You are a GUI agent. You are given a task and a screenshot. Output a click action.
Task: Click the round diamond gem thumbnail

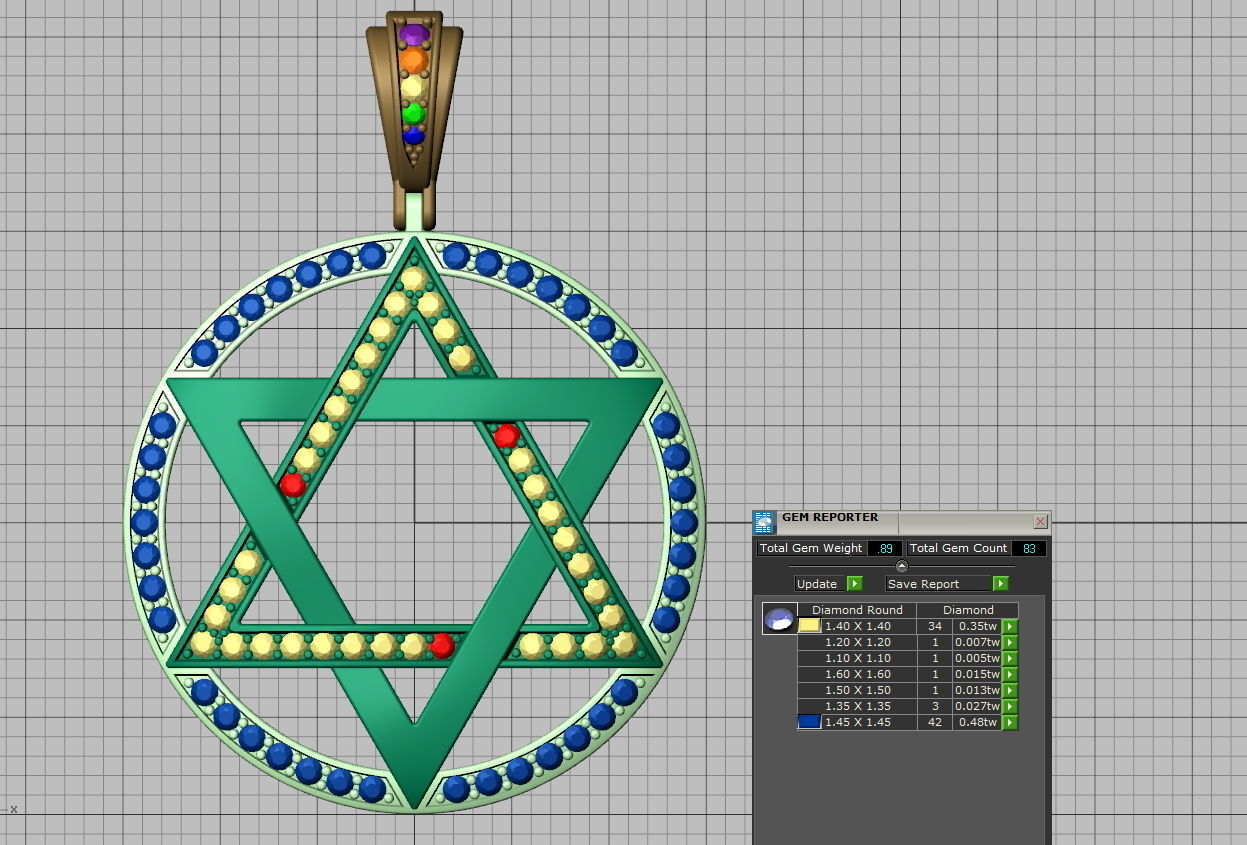pyautogui.click(x=779, y=618)
